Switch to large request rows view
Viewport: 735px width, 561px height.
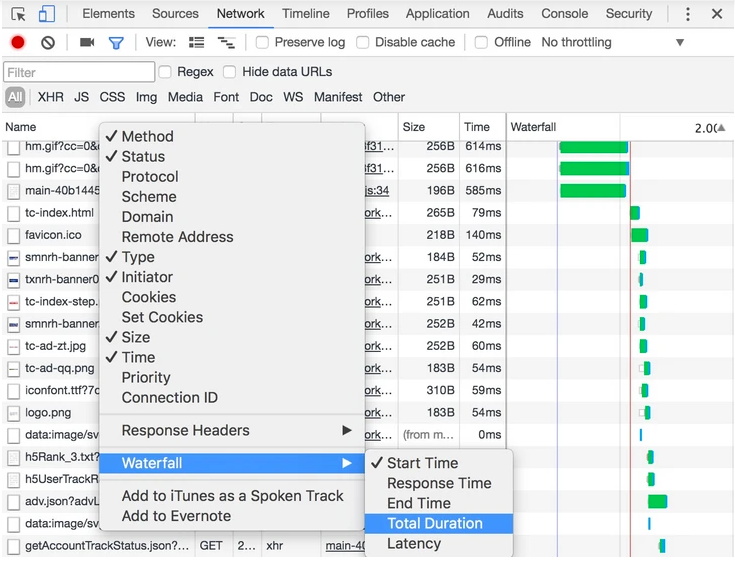196,43
